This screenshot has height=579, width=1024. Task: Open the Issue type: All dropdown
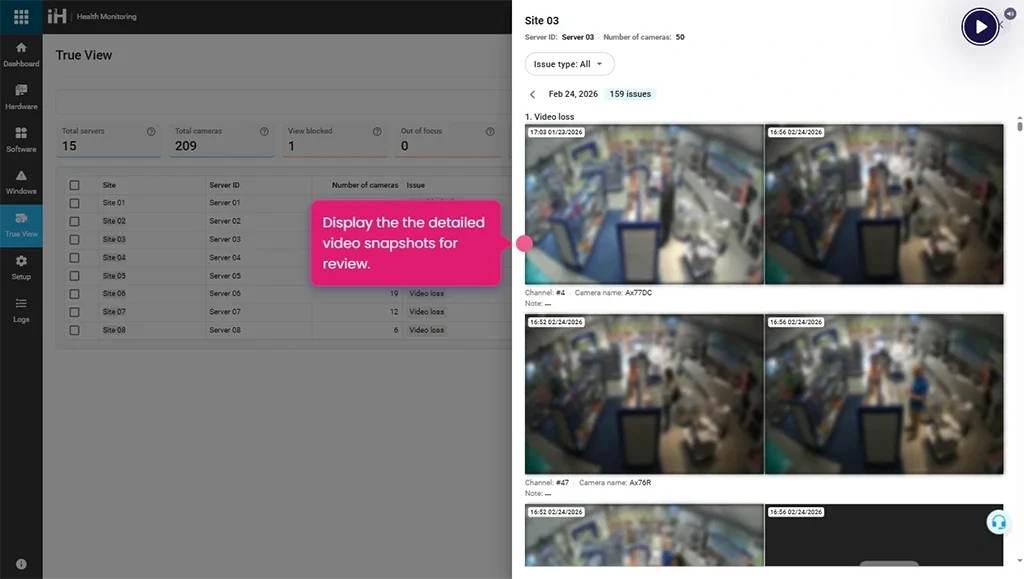tap(569, 64)
